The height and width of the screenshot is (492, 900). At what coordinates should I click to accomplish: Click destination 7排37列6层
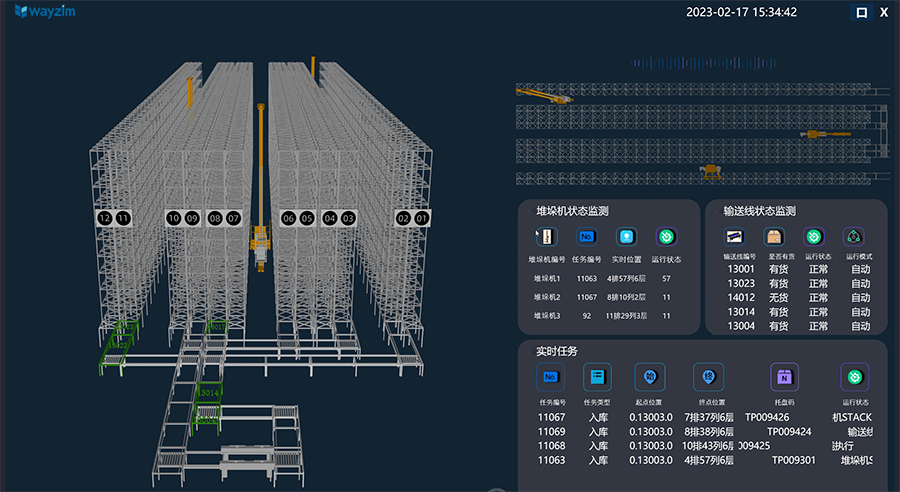point(709,417)
